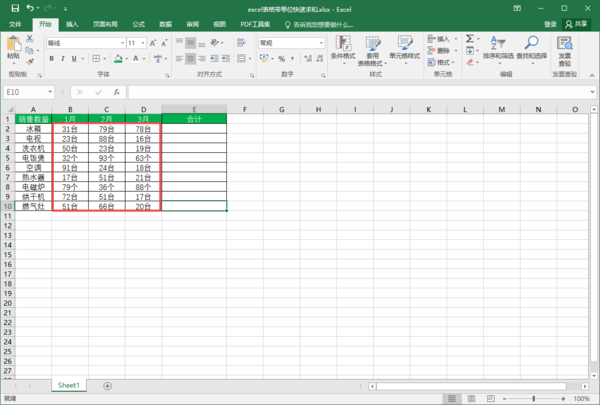Switch to the Formulas (公式) tab

coord(138,23)
